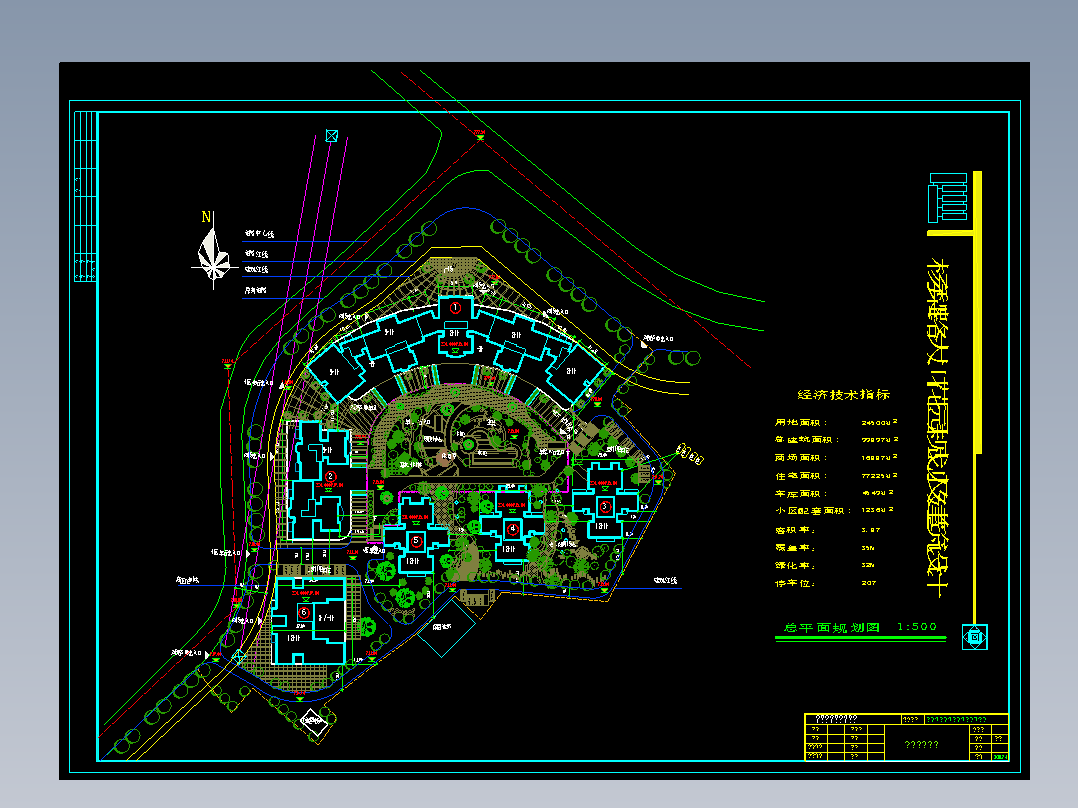The width and height of the screenshot is (1078, 808).
Task: Select the 覆盖率 label
Action: point(795,547)
